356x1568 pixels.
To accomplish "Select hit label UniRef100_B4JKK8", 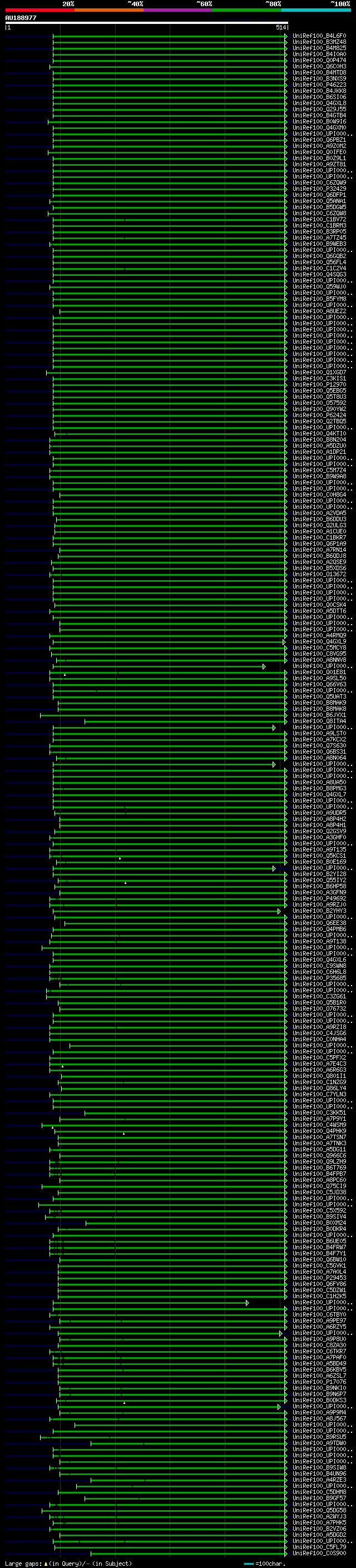I will [x=319, y=91].
